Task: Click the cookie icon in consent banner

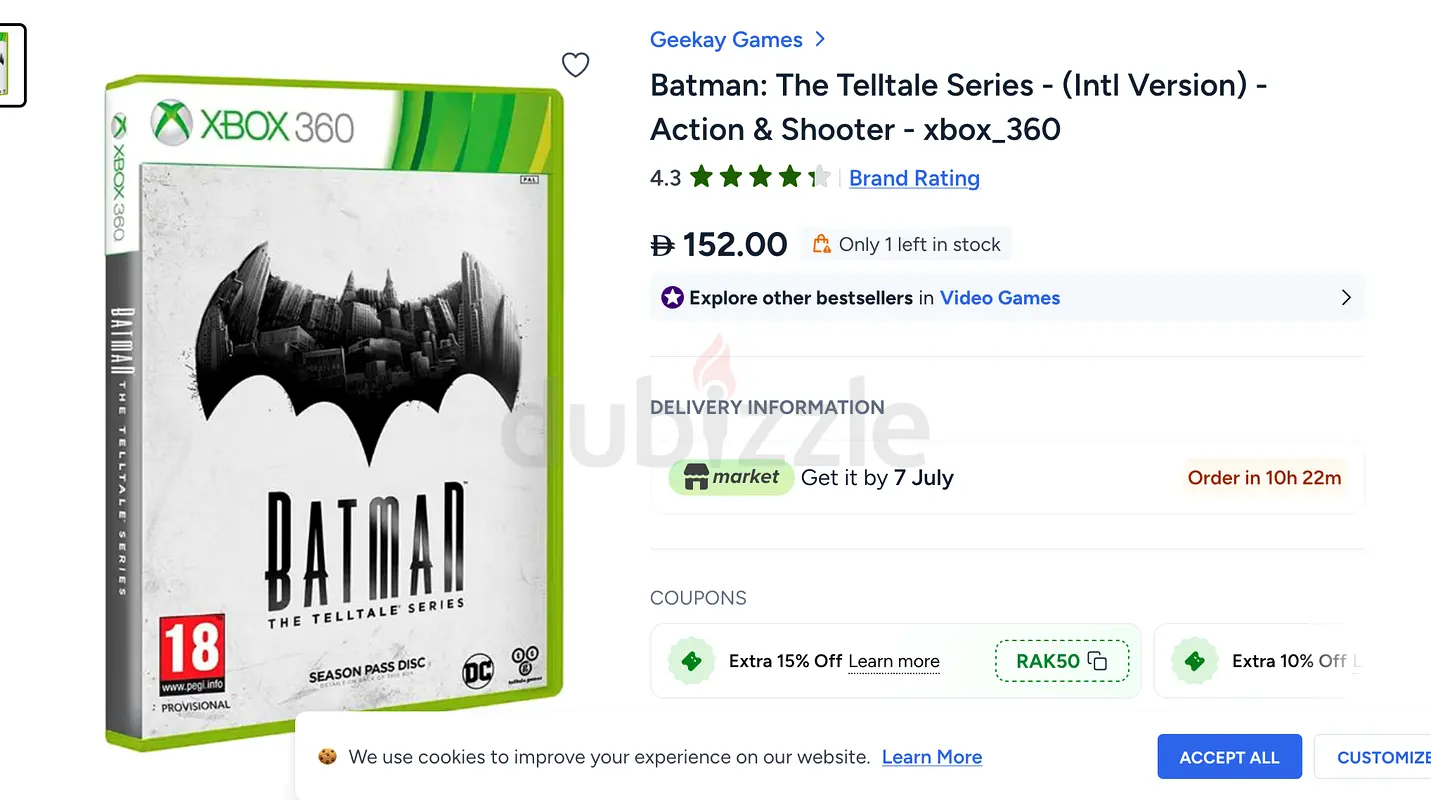Action: [x=327, y=757]
